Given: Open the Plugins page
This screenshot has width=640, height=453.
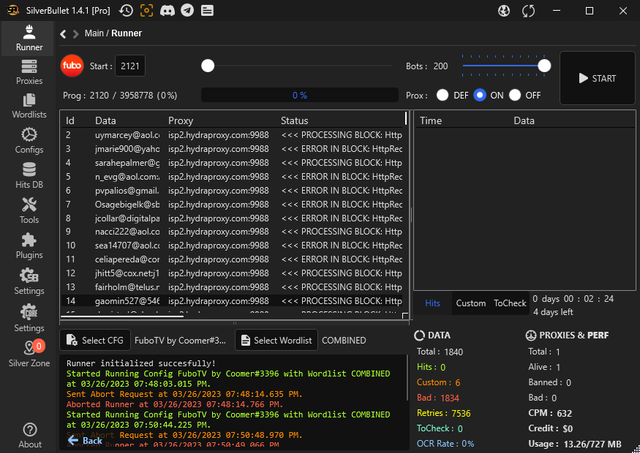Looking at the screenshot, I should (30, 246).
